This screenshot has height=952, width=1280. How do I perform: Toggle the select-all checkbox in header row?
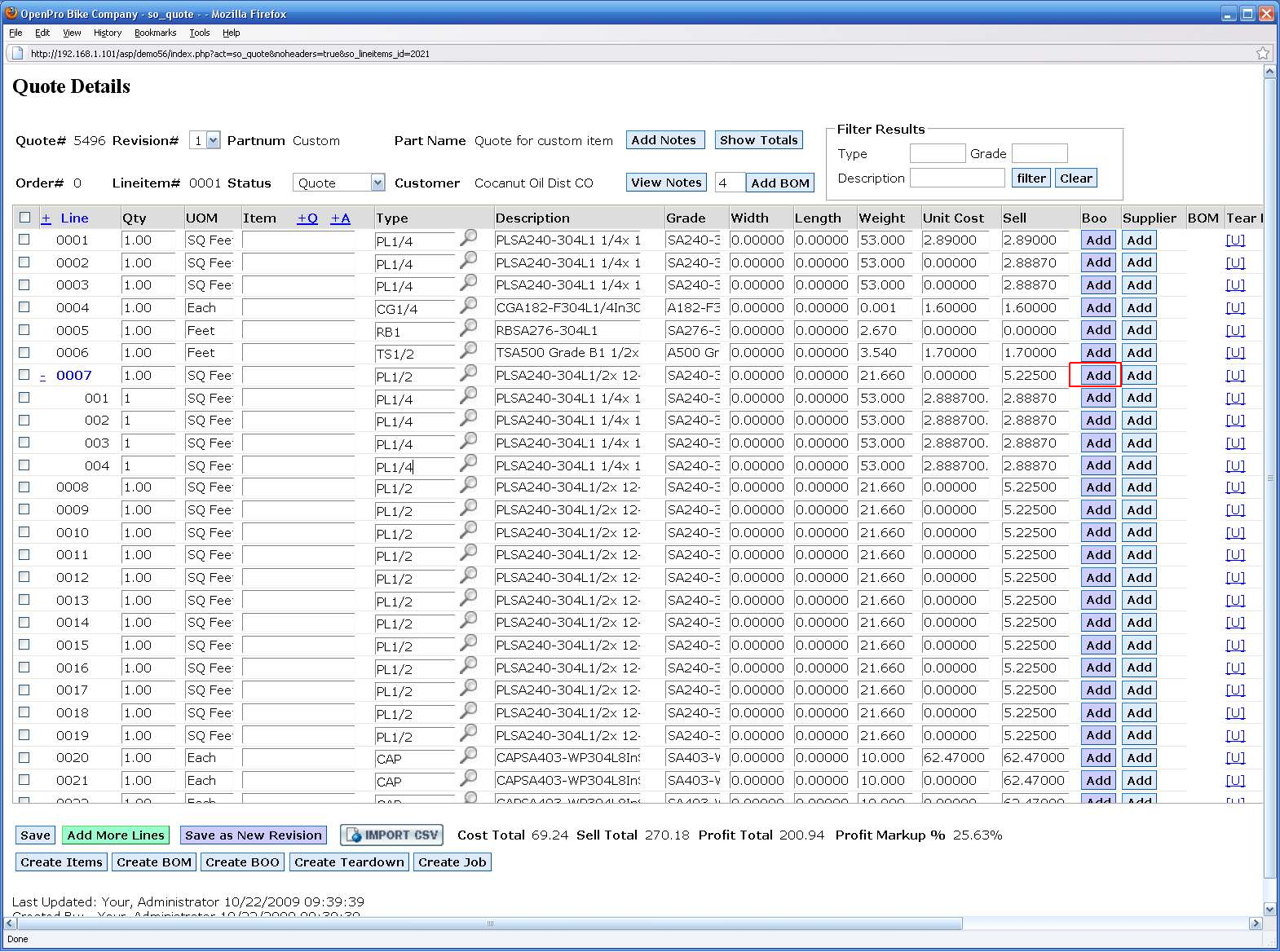tap(24, 218)
